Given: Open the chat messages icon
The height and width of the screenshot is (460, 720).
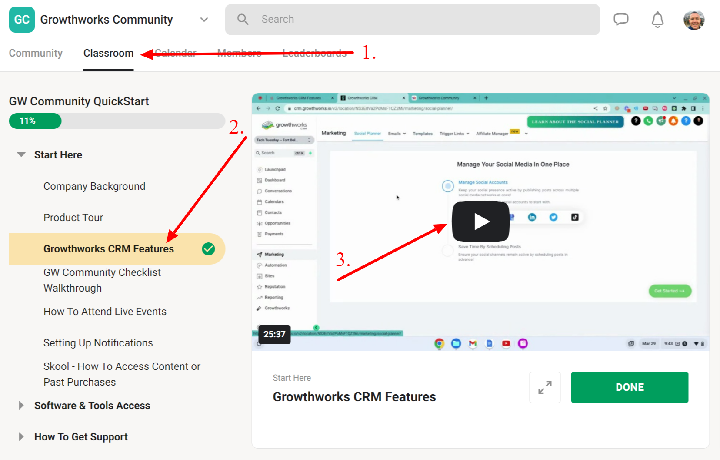Looking at the screenshot, I should pyautogui.click(x=621, y=19).
